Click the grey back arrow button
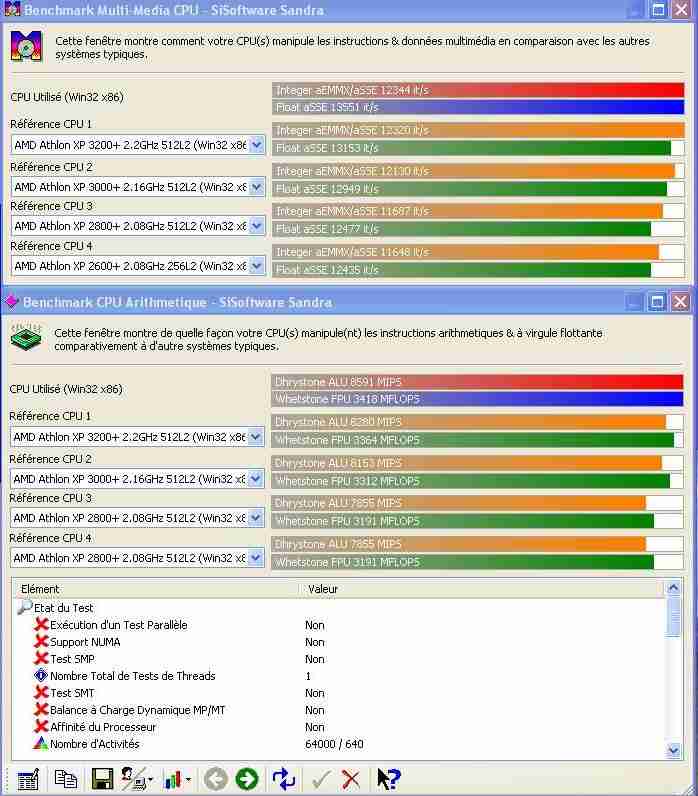This screenshot has height=796, width=698. pos(216,779)
